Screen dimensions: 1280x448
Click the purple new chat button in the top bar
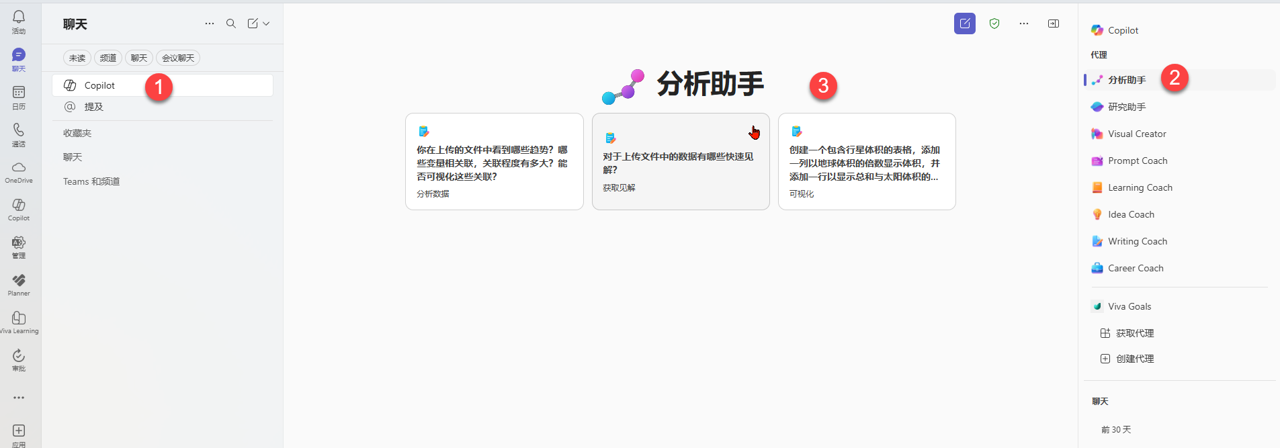coord(965,23)
